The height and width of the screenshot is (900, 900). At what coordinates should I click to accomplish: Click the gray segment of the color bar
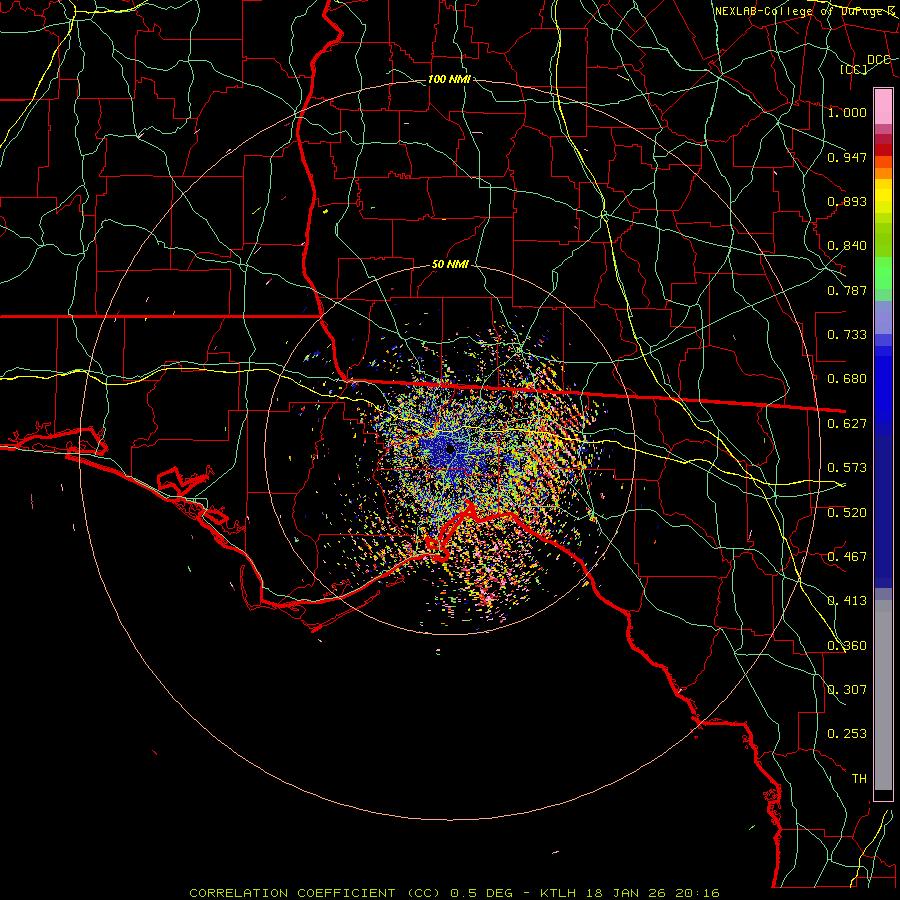[x=883, y=695]
